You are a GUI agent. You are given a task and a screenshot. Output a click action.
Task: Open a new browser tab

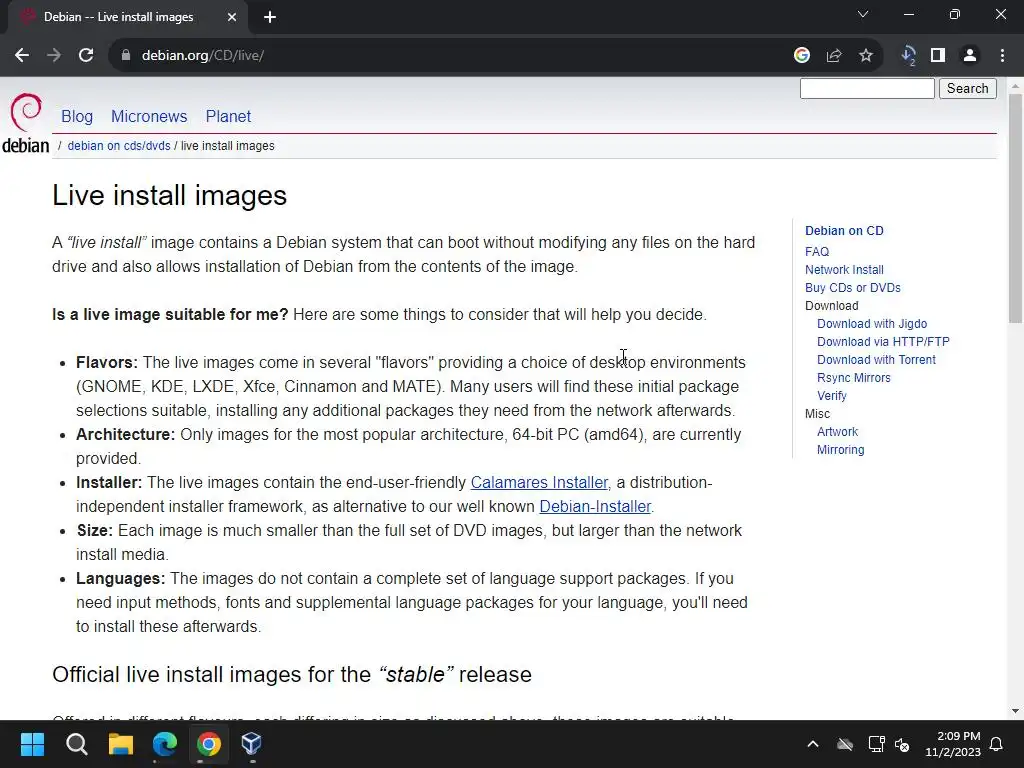(270, 18)
